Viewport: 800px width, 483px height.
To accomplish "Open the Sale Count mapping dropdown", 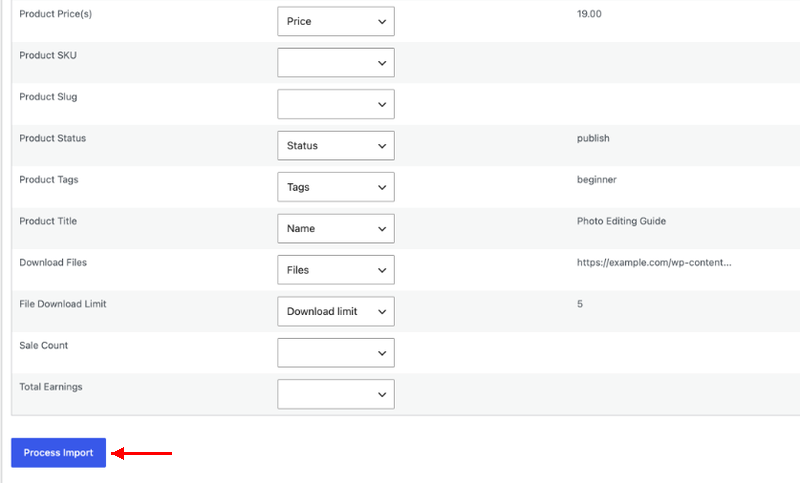I will 336,353.
